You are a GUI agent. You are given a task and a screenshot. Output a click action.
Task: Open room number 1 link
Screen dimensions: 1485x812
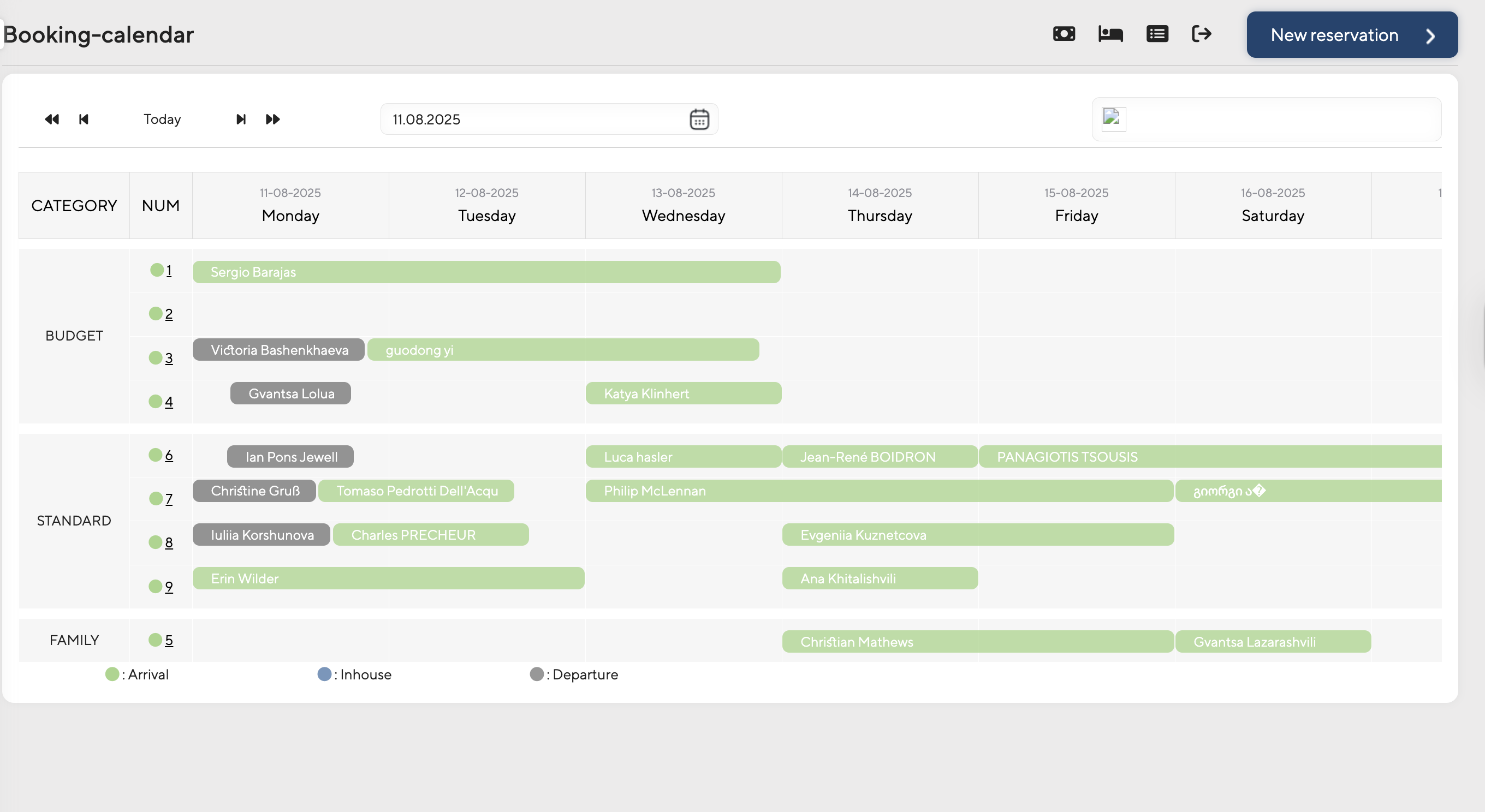[x=169, y=271]
